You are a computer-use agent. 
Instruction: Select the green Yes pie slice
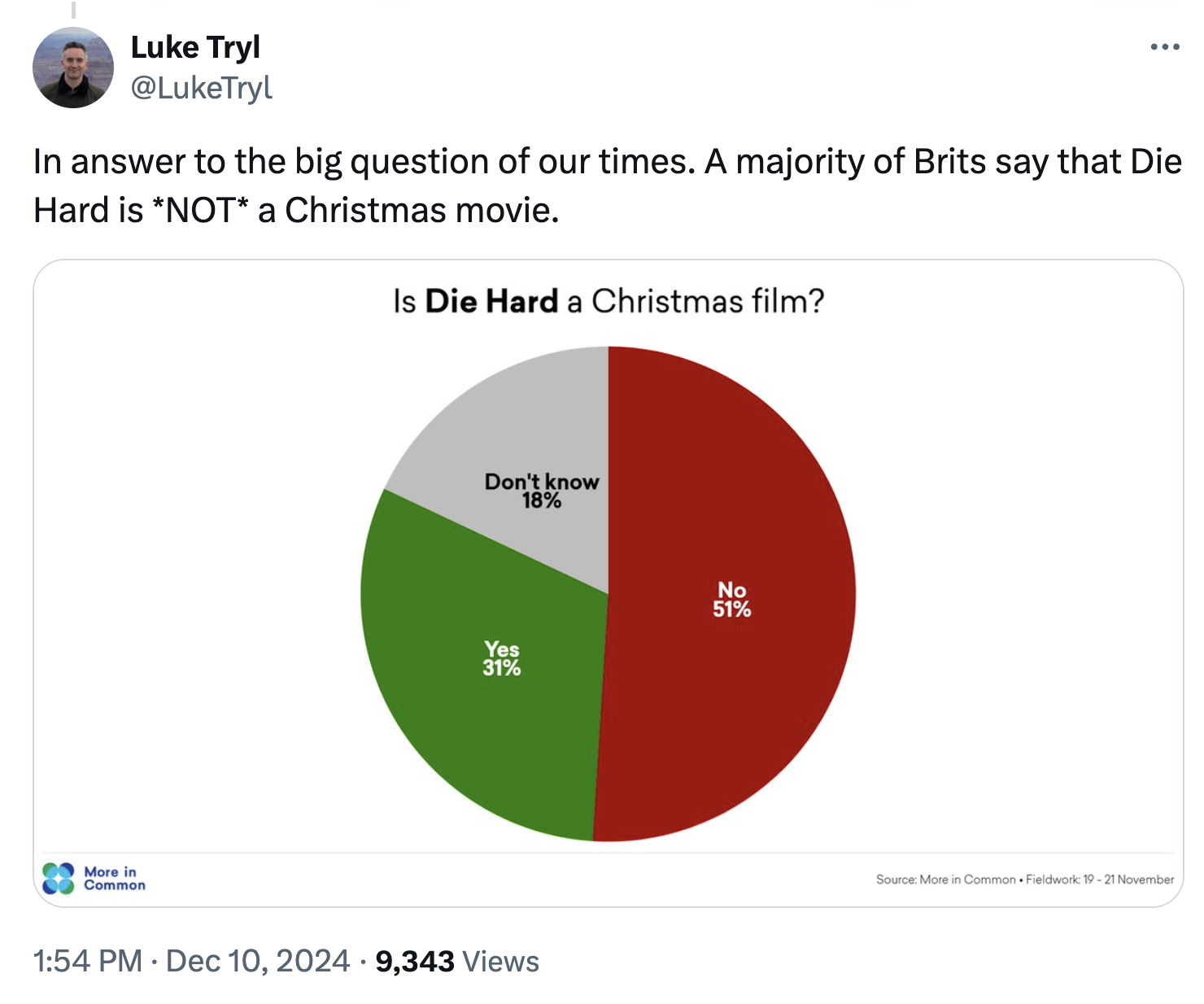click(456, 732)
